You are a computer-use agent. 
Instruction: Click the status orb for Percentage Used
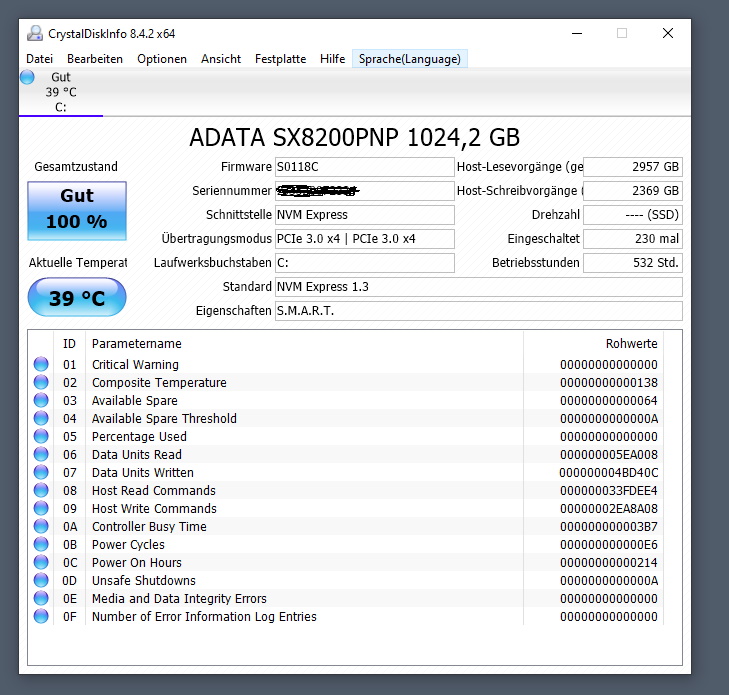click(41, 436)
